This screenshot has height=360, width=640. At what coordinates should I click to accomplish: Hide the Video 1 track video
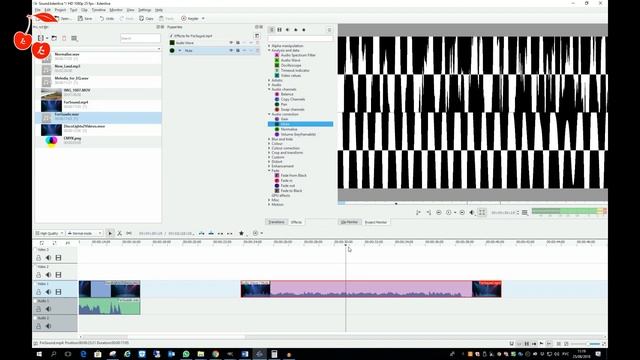pos(58,292)
